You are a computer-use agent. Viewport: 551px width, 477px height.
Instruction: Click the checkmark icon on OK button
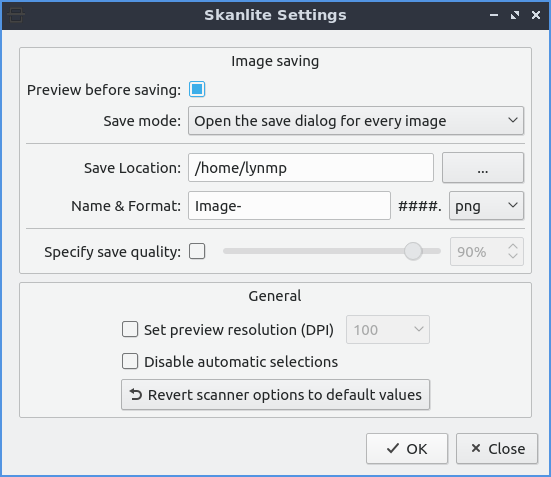pos(393,449)
